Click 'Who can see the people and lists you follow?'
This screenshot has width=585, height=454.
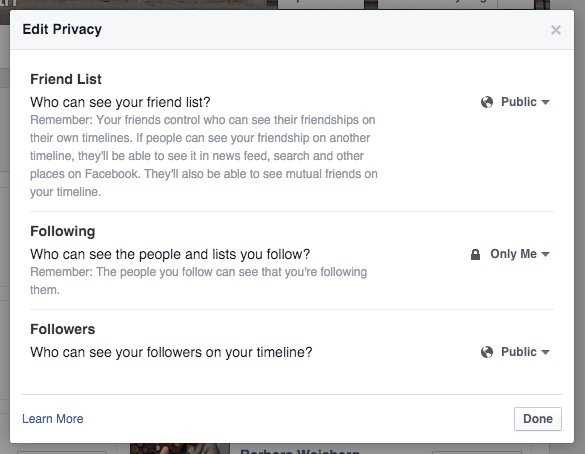point(170,254)
